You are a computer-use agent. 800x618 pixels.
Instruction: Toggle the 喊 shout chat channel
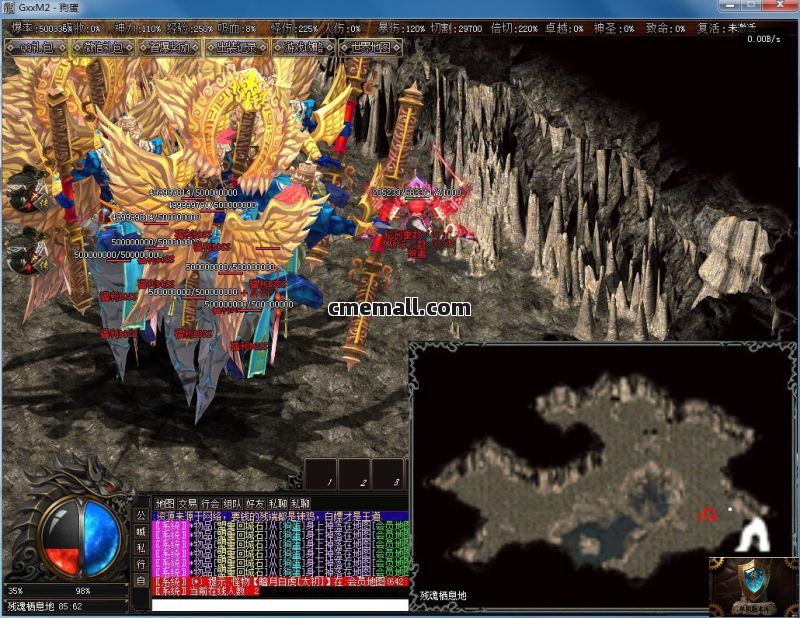click(x=141, y=532)
